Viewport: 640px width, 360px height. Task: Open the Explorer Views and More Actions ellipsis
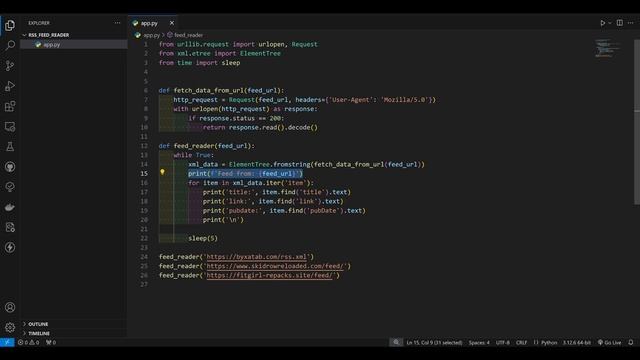point(118,23)
